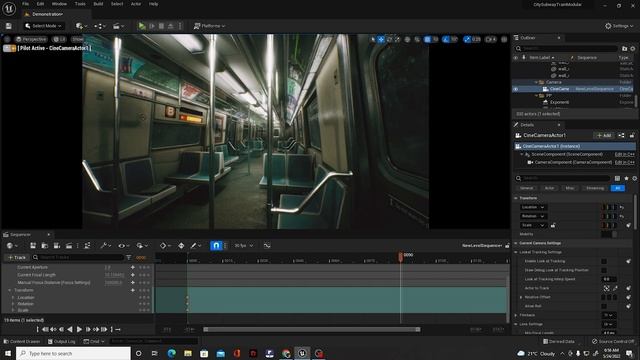The image size is (640, 360).
Task: Toggle the Scale lock icon
Action: click(553, 225)
